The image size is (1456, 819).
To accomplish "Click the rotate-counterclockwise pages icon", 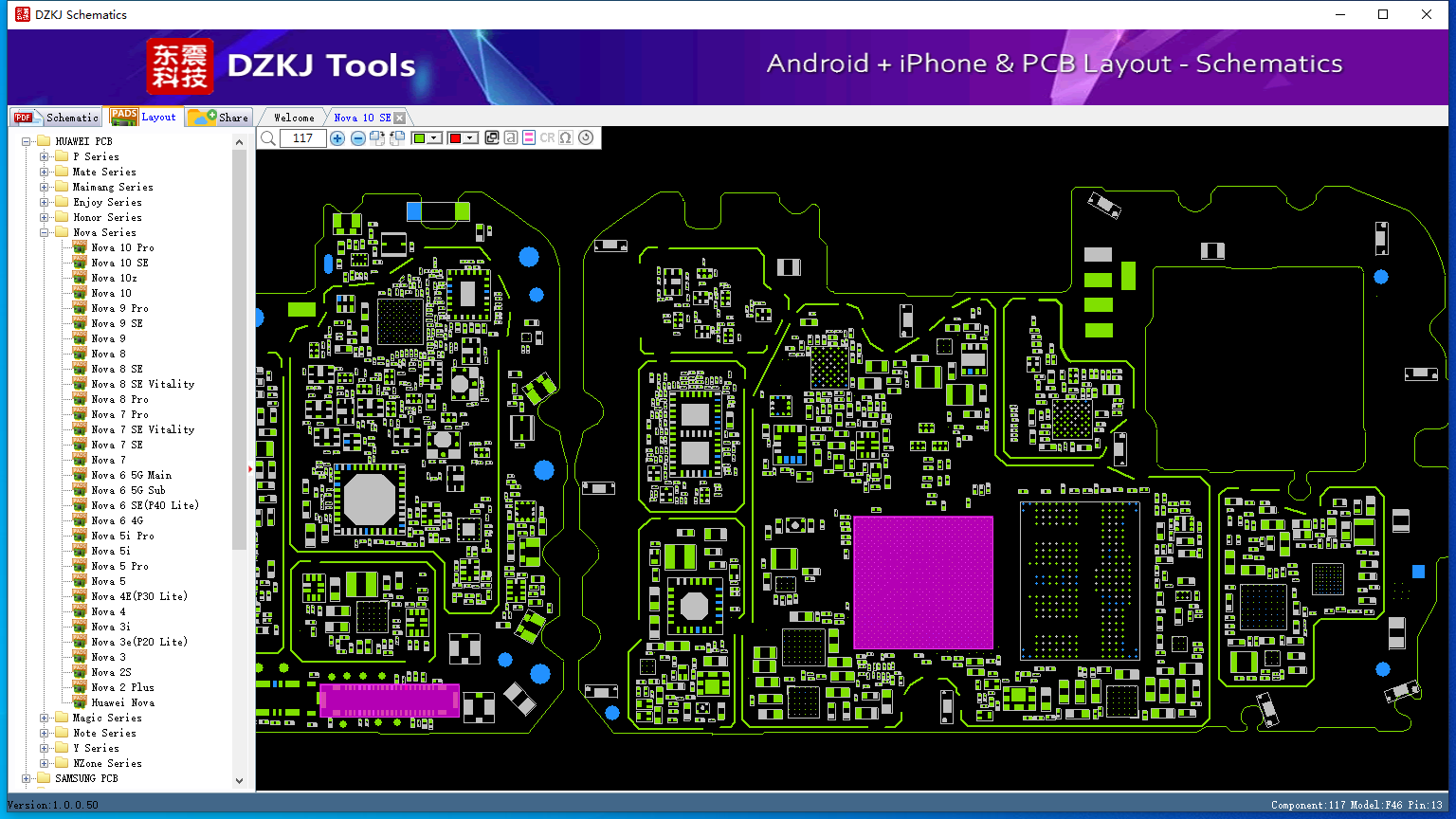I will (397, 138).
